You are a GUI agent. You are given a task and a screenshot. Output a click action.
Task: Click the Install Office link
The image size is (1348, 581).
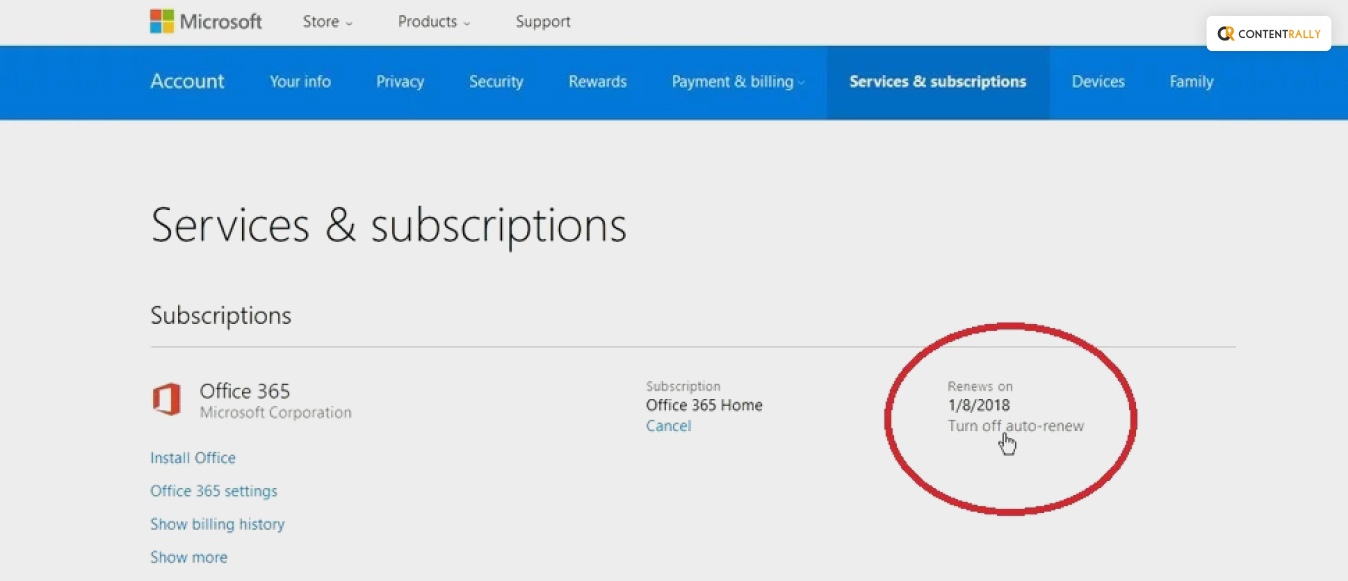tap(193, 458)
